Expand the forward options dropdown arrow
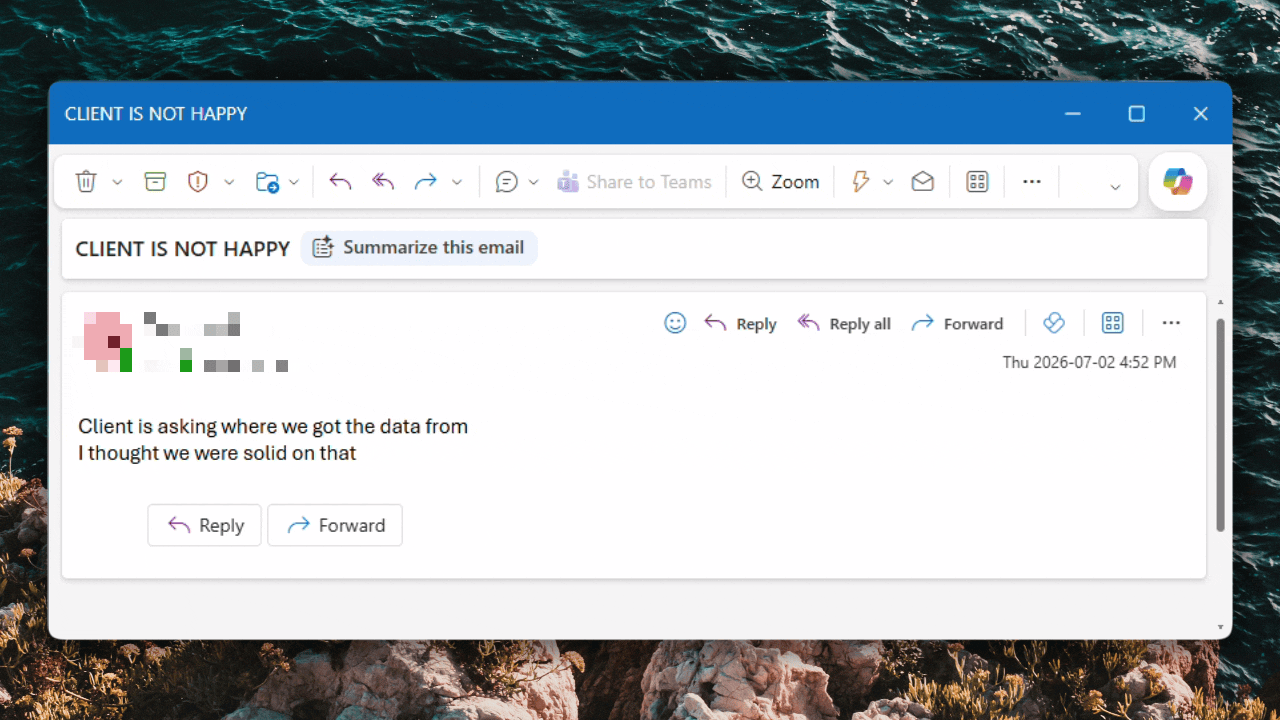This screenshot has height=720, width=1280. [x=457, y=182]
